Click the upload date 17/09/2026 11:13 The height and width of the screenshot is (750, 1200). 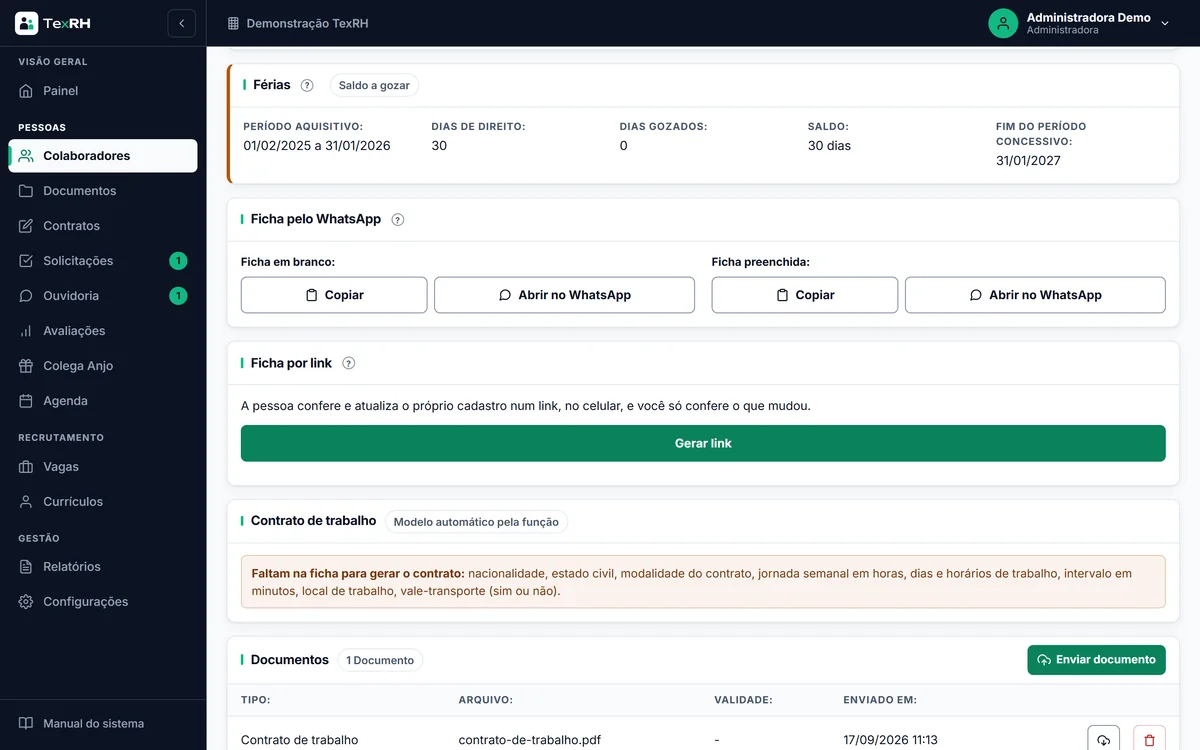pos(890,741)
